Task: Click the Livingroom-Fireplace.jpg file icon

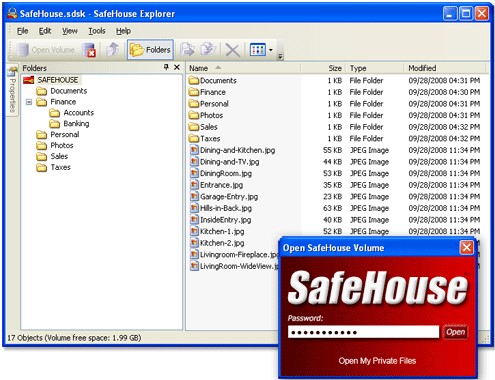Action: (x=194, y=255)
